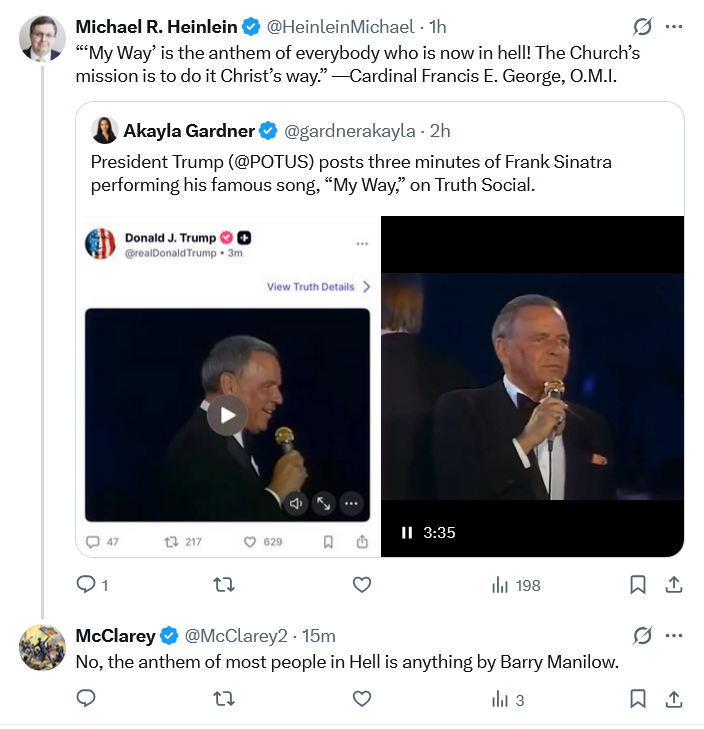Bookmark Michael R. Heinlein's post
704x729 pixels.
(x=638, y=585)
